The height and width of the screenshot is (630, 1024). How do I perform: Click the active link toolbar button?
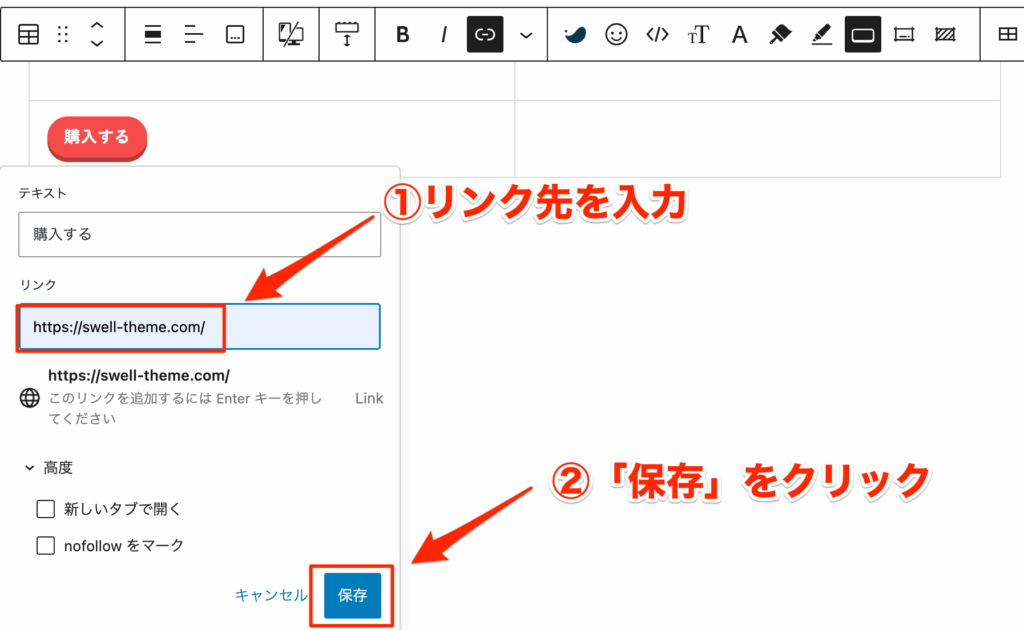[485, 35]
